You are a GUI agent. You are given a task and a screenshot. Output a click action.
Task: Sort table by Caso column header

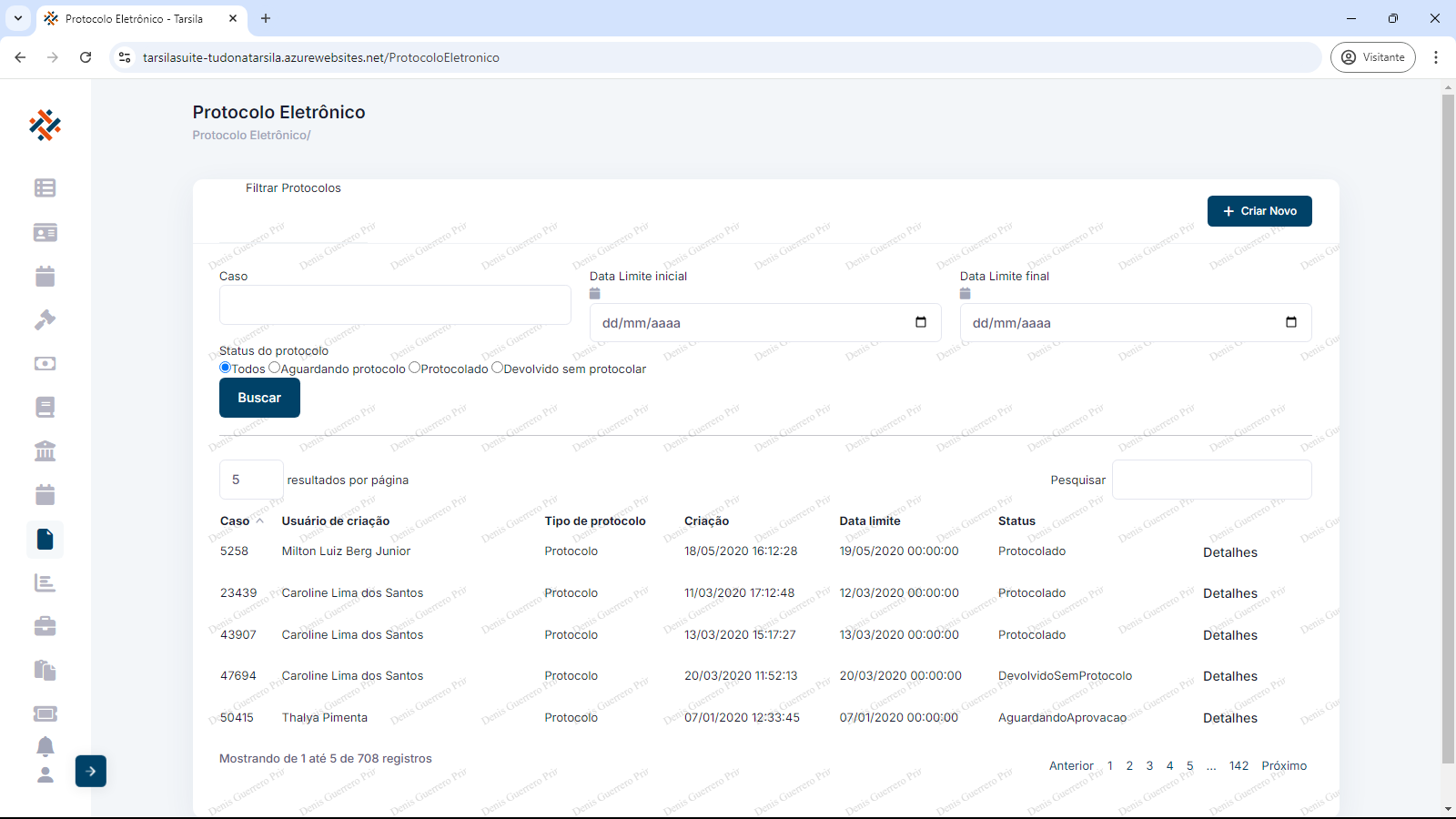tap(235, 521)
